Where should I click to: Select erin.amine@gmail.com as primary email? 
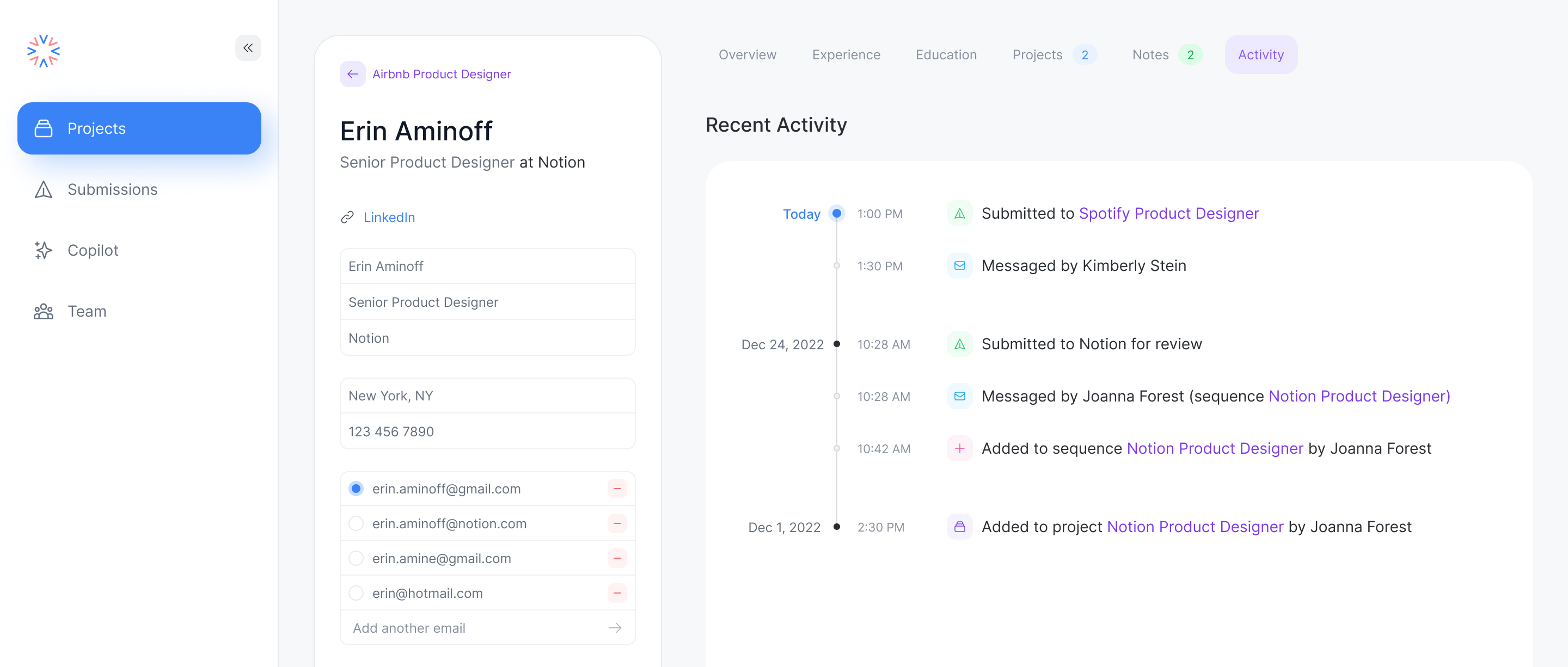(356, 558)
